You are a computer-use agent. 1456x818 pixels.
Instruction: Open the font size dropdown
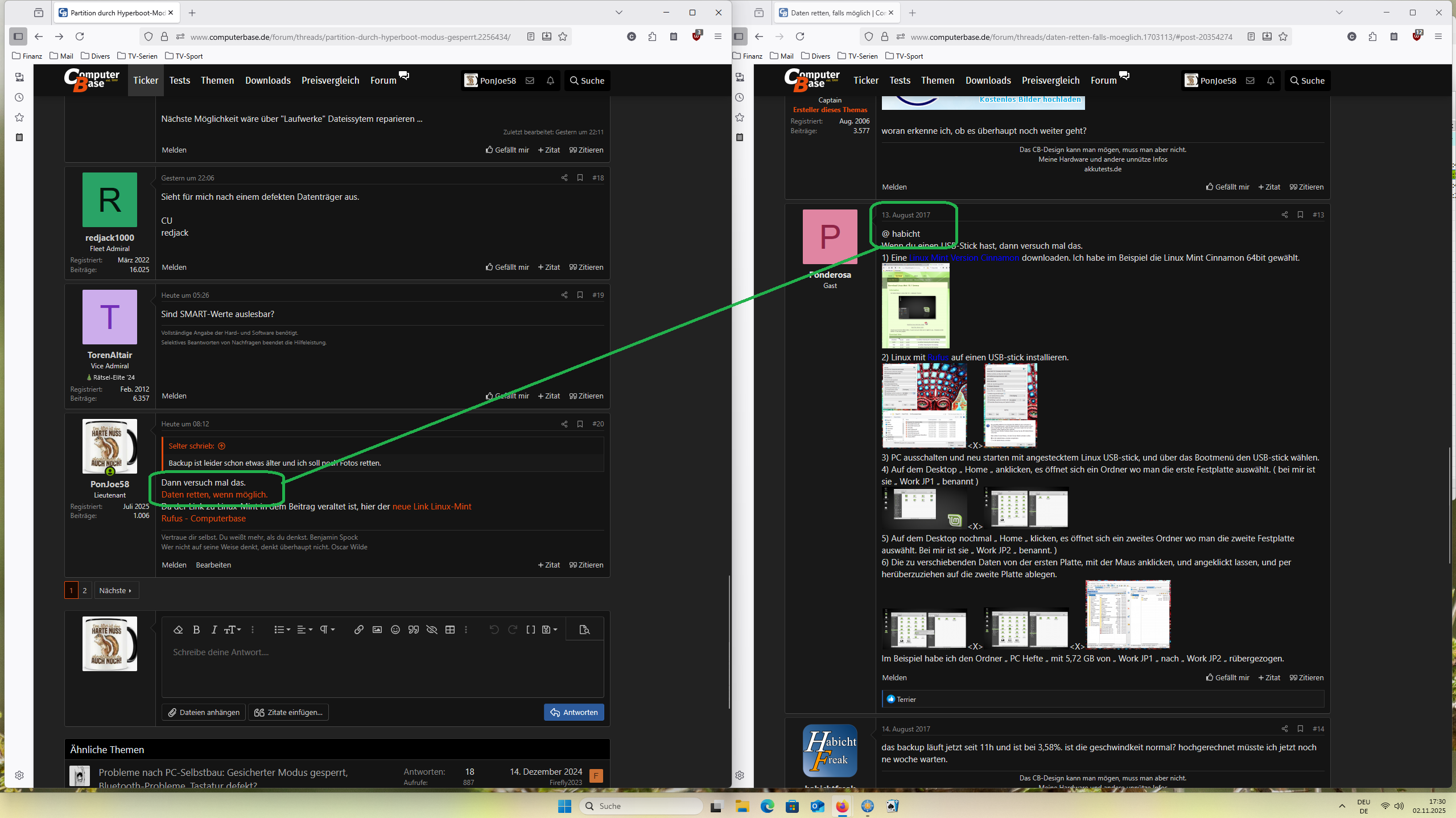(232, 630)
